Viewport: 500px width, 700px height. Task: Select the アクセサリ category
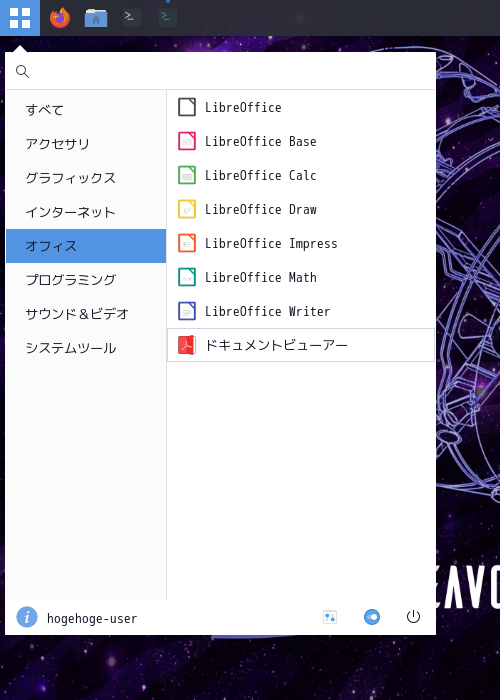click(x=86, y=144)
